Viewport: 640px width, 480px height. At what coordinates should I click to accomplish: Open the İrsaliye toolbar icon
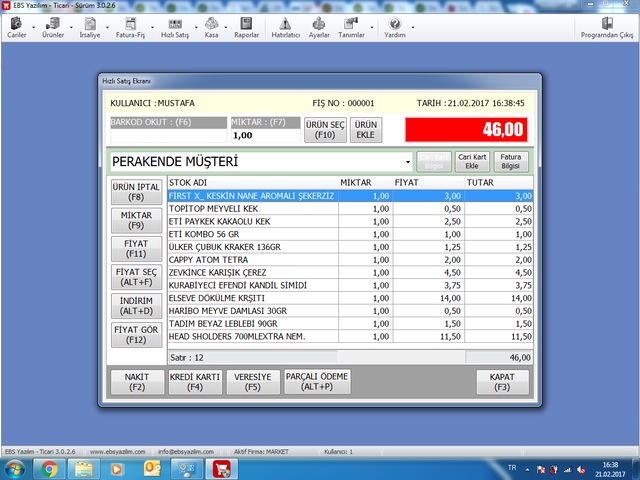point(90,27)
